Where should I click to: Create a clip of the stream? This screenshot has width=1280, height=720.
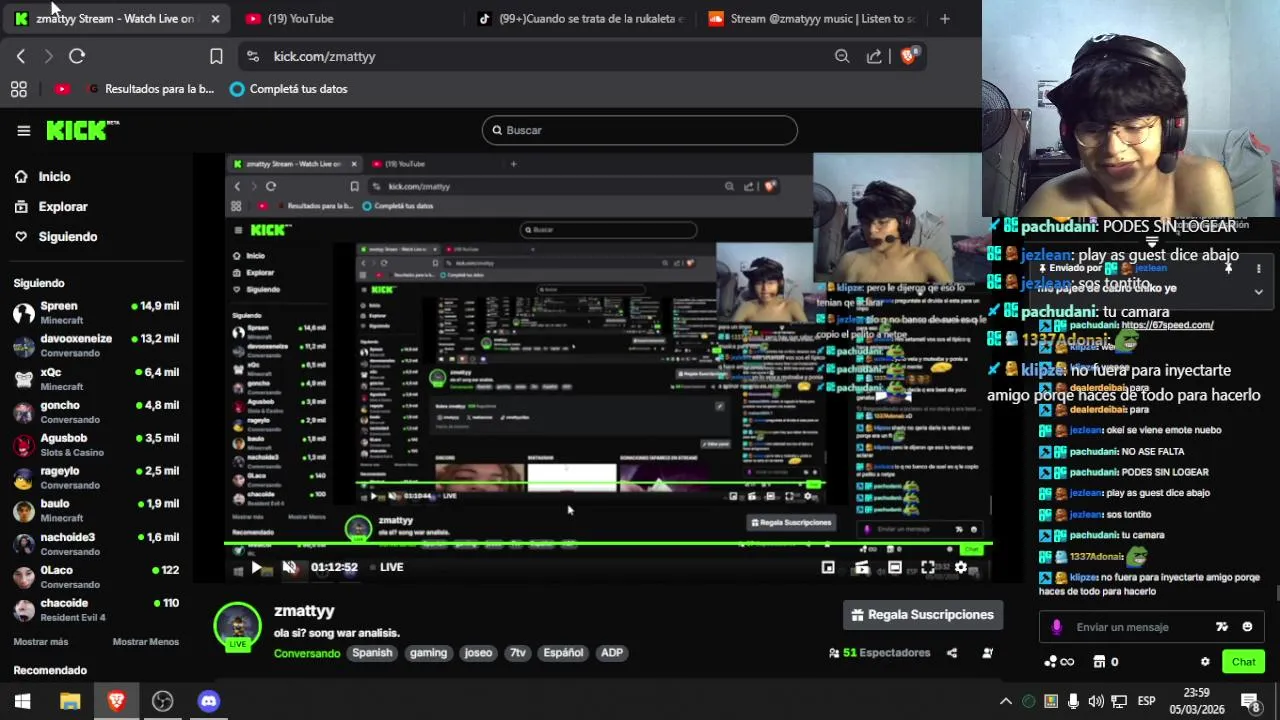861,567
